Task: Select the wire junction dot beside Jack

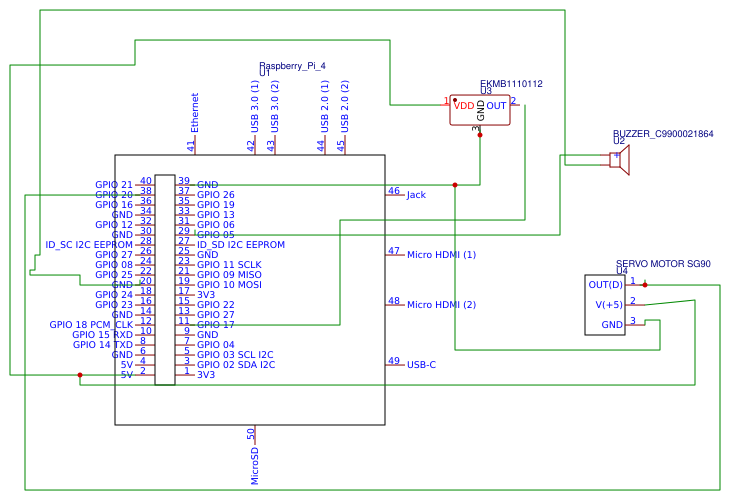Action: [455, 185]
